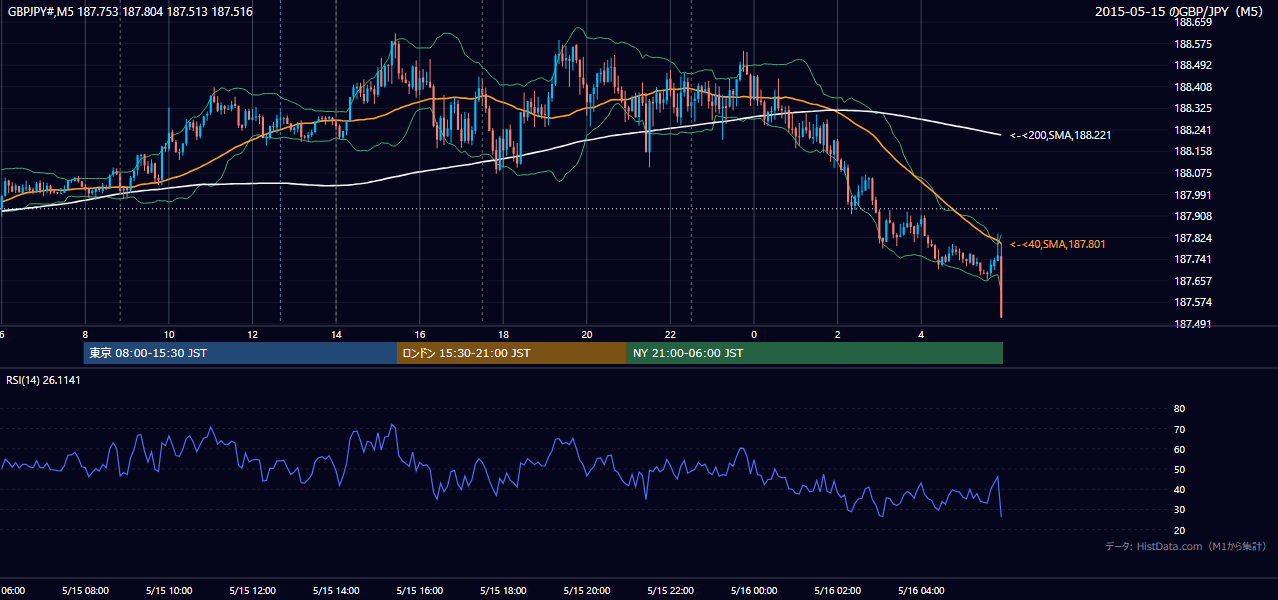
Task: Click the 5/15 10:00 date label
Action: click(168, 591)
